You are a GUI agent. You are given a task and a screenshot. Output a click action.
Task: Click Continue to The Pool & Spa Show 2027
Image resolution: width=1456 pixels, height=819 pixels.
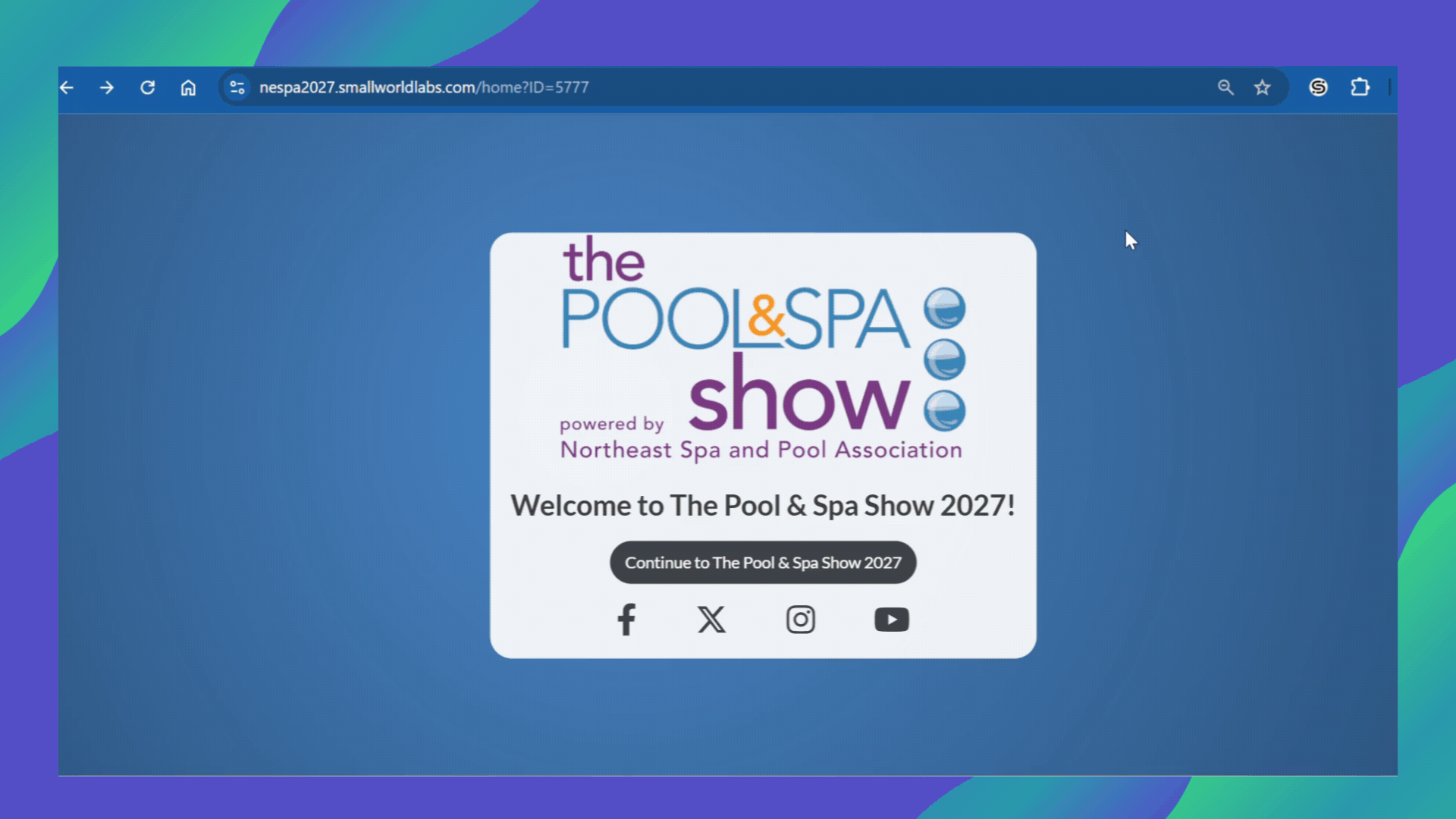point(763,563)
